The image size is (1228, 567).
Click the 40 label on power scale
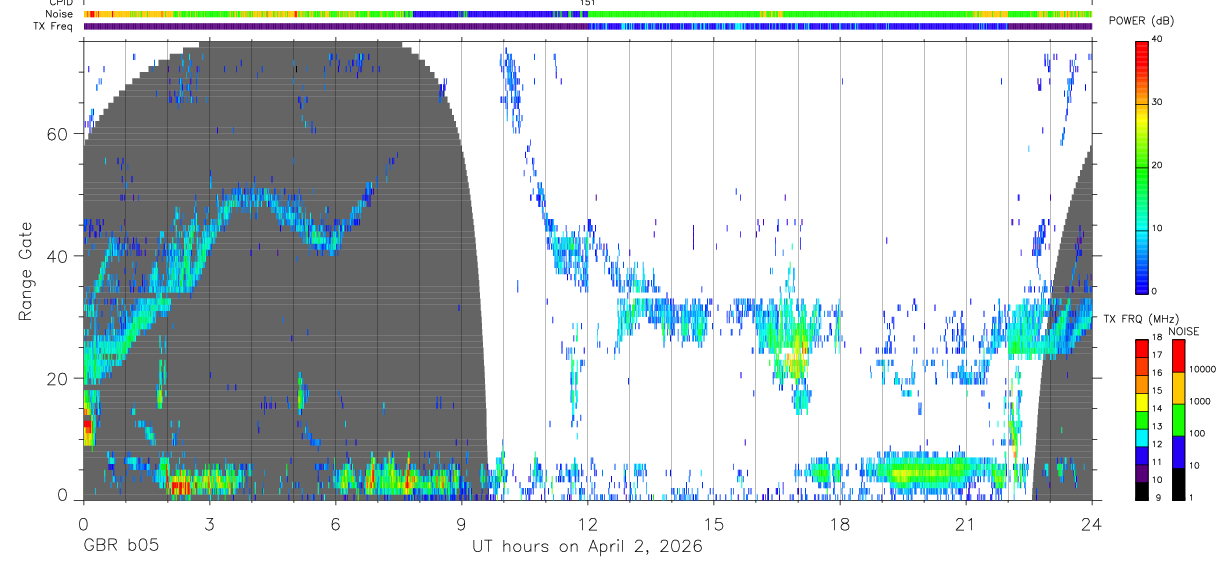coord(1158,39)
